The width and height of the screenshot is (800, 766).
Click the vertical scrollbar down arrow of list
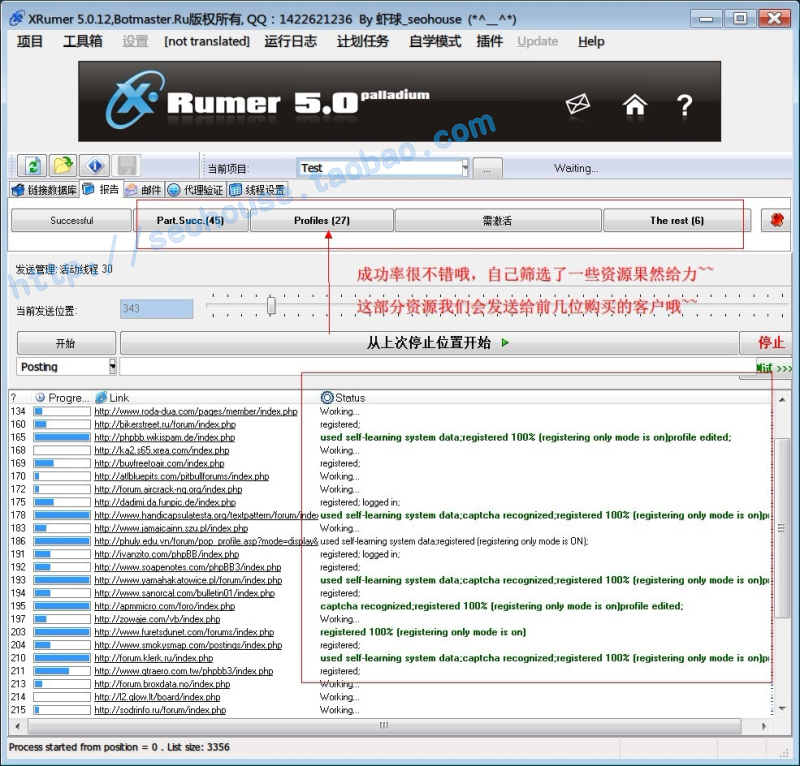(x=782, y=709)
